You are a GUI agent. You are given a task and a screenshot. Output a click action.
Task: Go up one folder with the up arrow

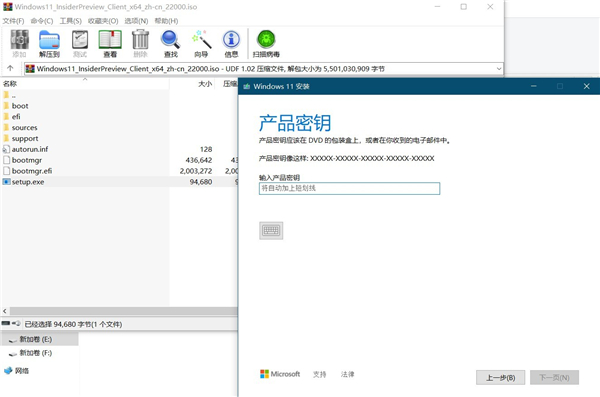[x=10, y=69]
